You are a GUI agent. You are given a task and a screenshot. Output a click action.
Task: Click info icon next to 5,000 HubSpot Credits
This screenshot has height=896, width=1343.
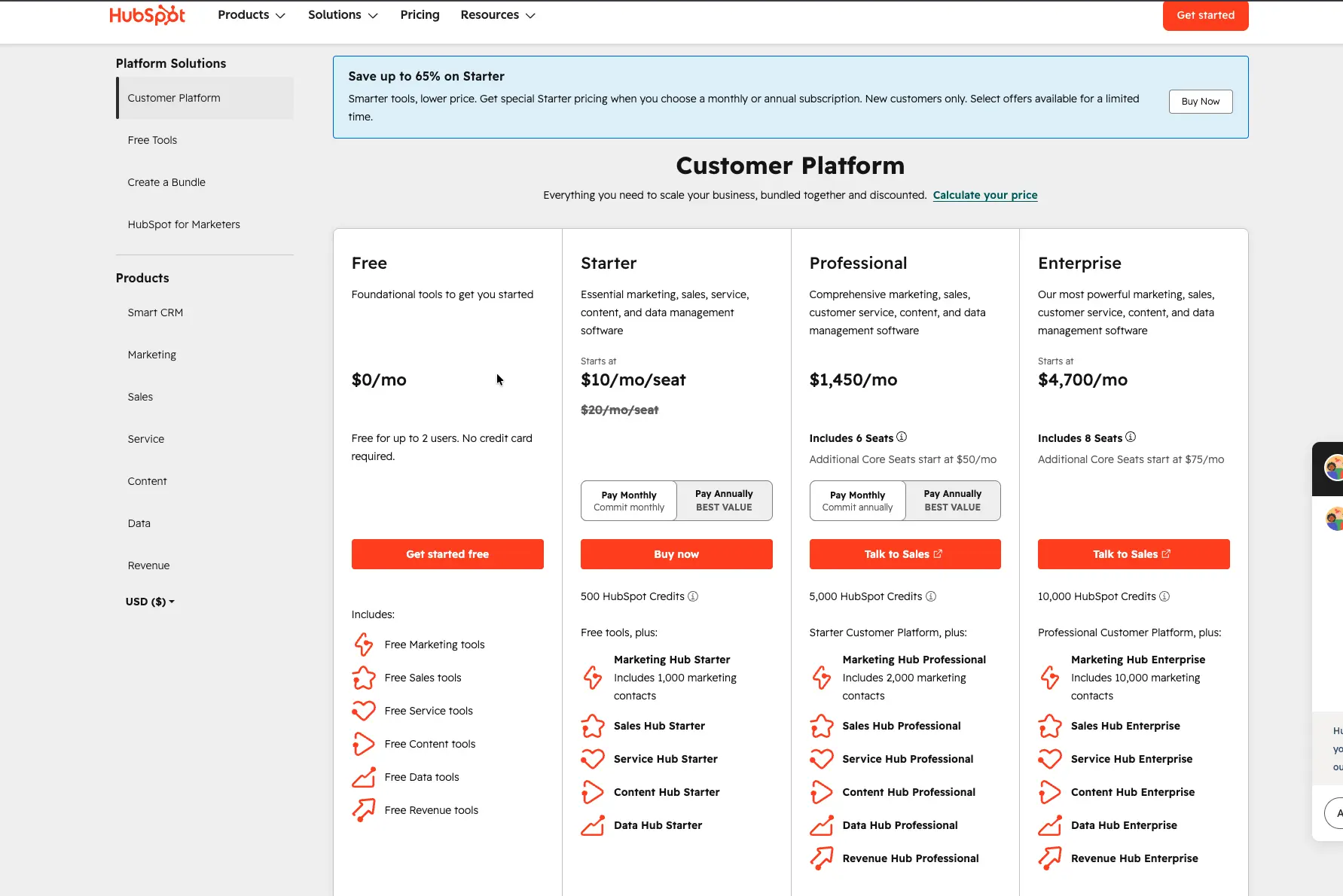pos(931,596)
